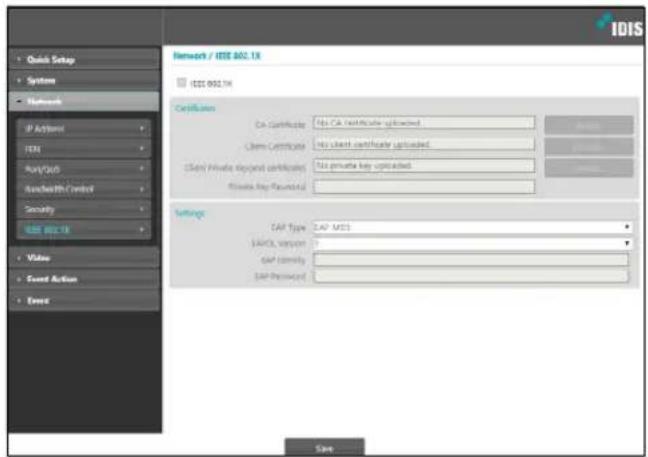Expand the Event Action menu section
Image resolution: width=648 pixels, height=457 pixels.
click(x=84, y=279)
